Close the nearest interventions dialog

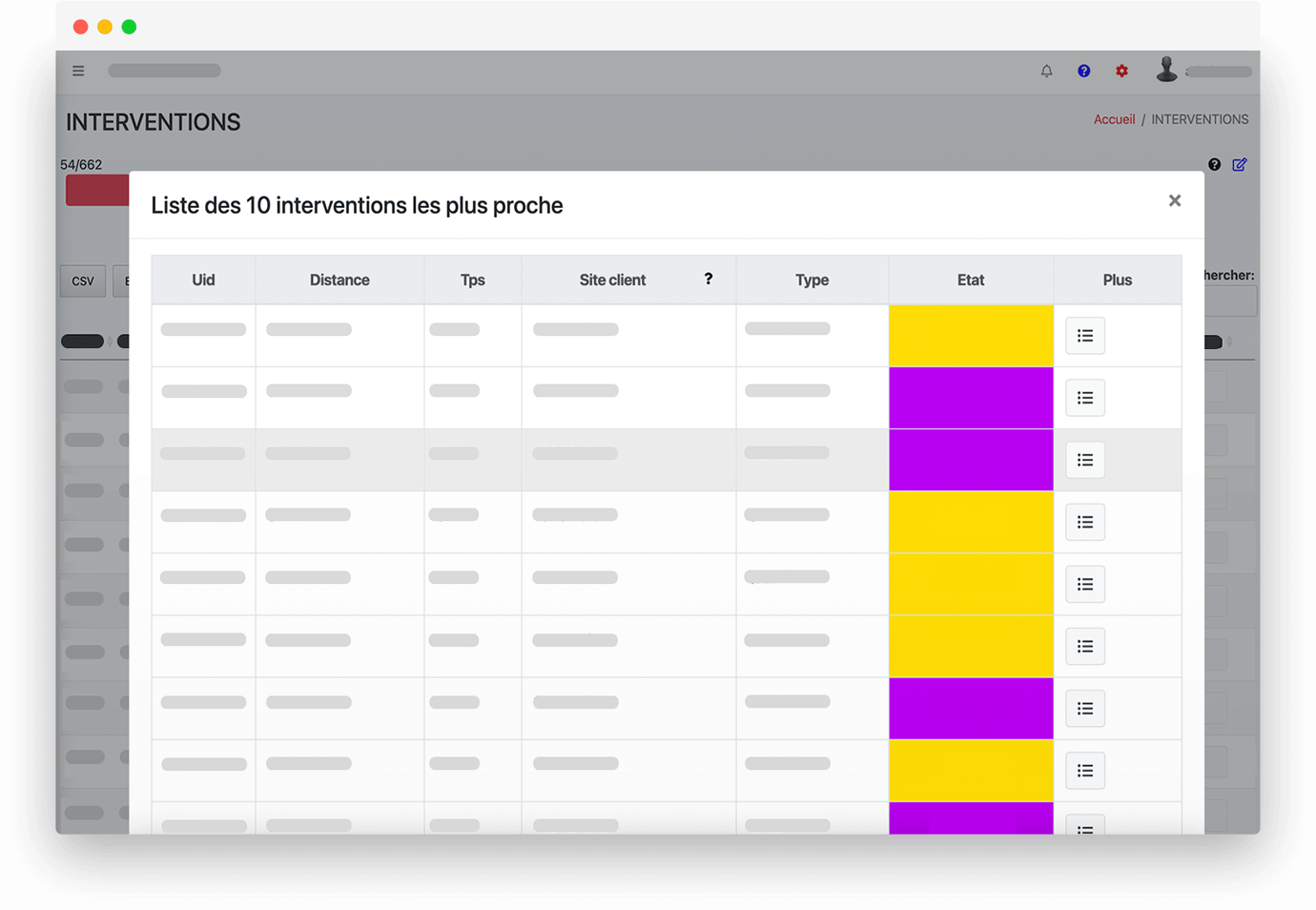tap(1175, 200)
